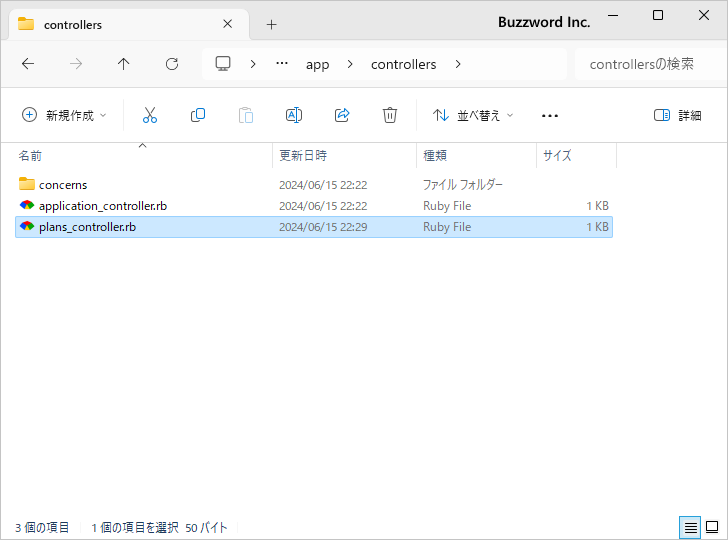Screen dimensions: 728x540
Task: Toggle the 詳細 details pane
Action: pyautogui.click(x=677, y=115)
